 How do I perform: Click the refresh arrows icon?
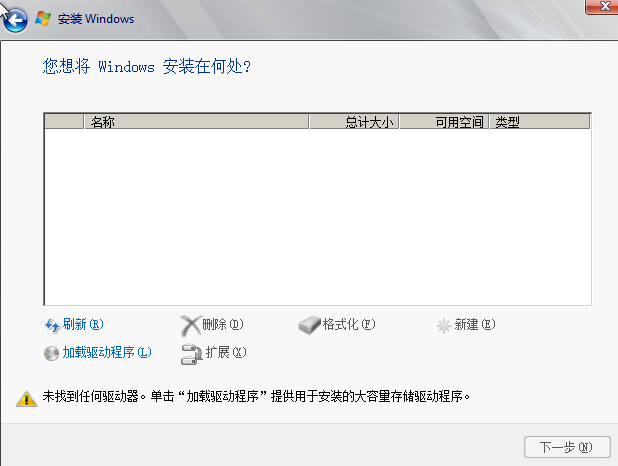point(52,325)
